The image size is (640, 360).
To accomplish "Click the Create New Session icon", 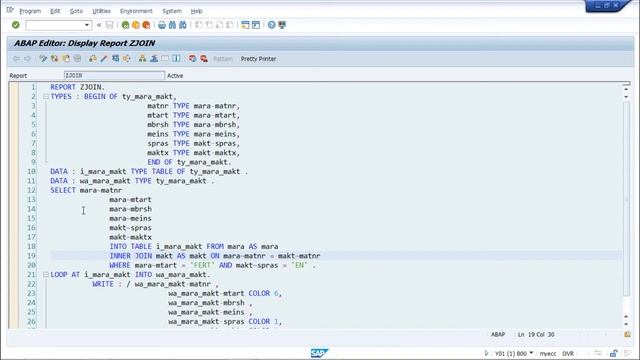I will point(245,25).
